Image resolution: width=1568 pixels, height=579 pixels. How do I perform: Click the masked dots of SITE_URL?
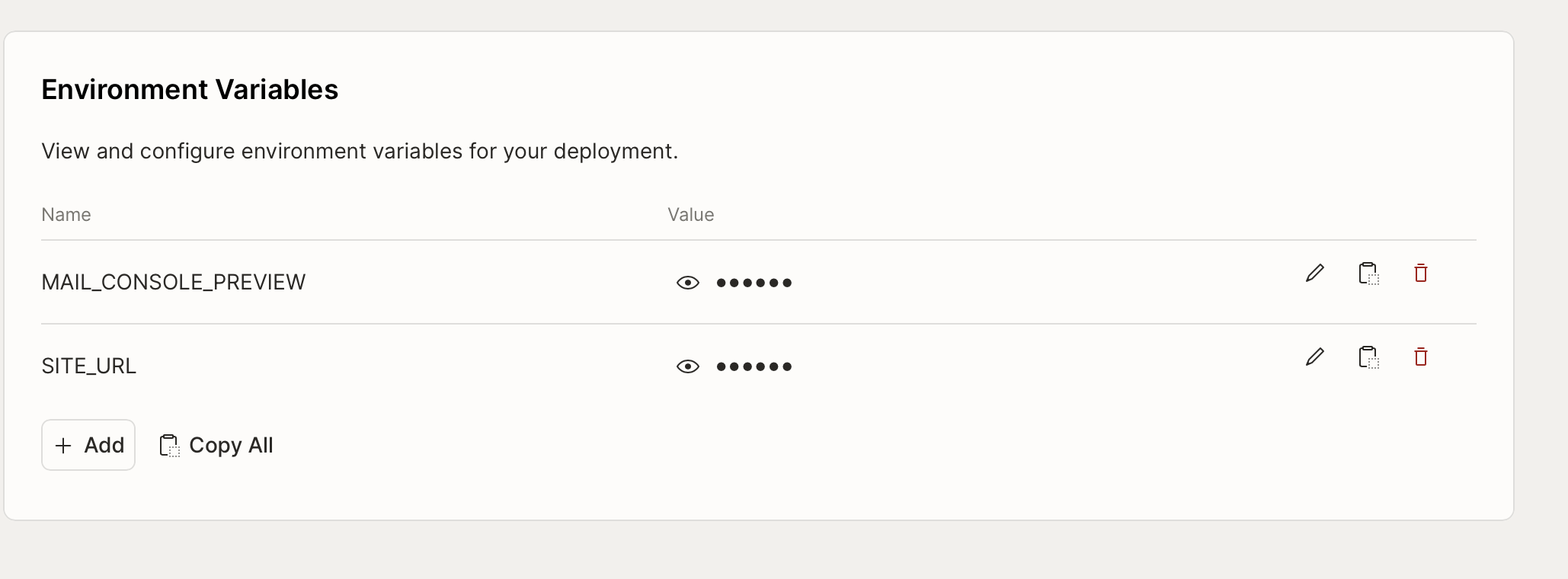[x=754, y=367]
